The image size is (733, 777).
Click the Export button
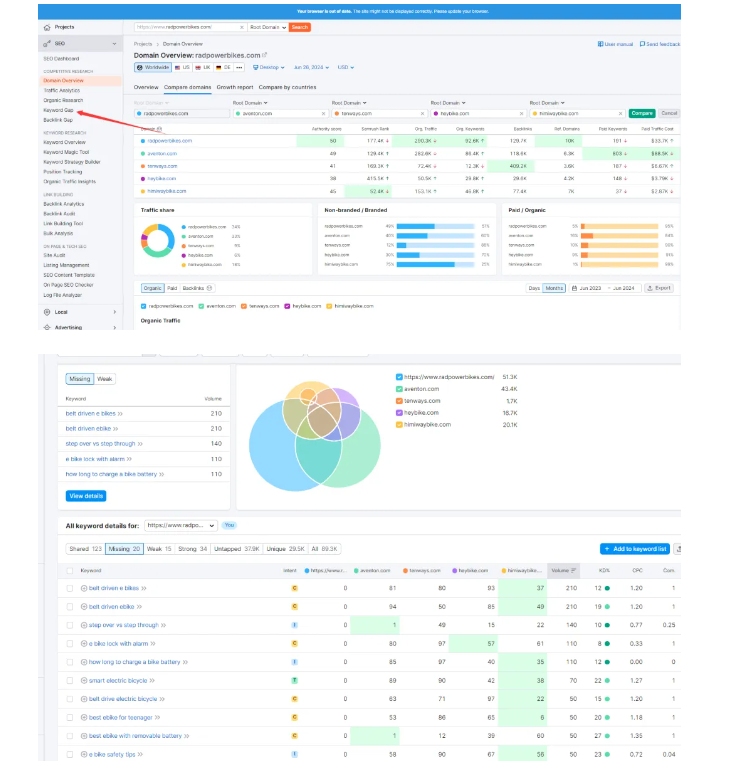(659, 288)
